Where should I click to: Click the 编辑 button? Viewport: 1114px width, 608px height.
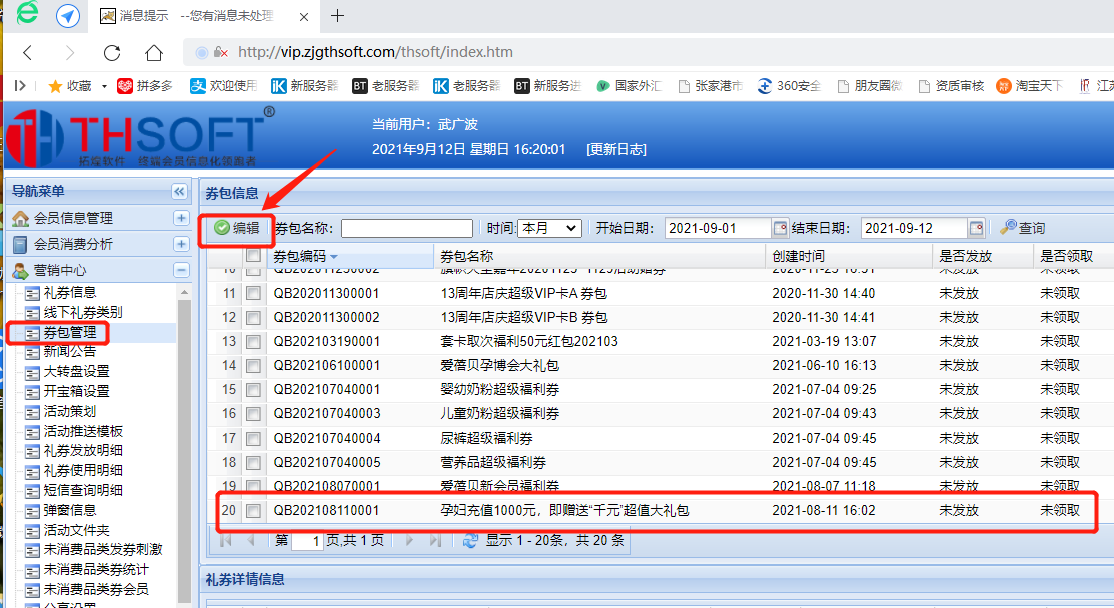(x=237, y=228)
